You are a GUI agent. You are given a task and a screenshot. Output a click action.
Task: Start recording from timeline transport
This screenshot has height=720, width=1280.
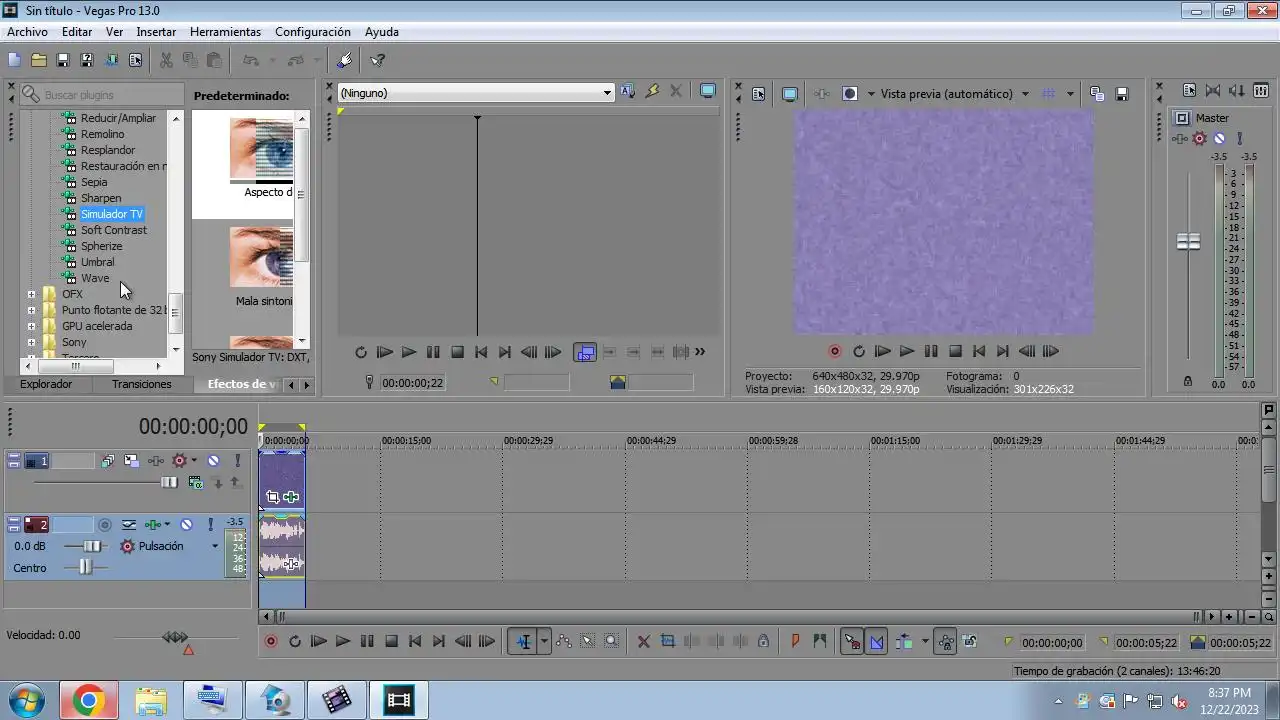coord(270,642)
